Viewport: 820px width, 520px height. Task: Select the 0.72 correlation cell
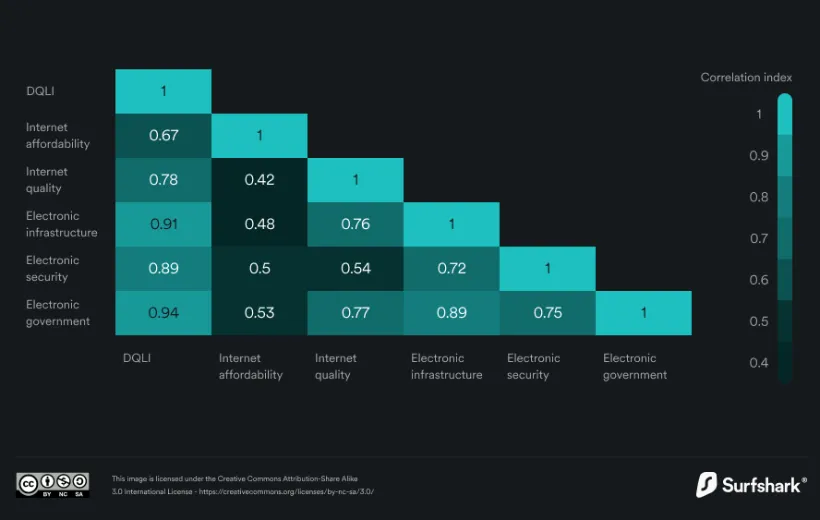click(x=451, y=268)
